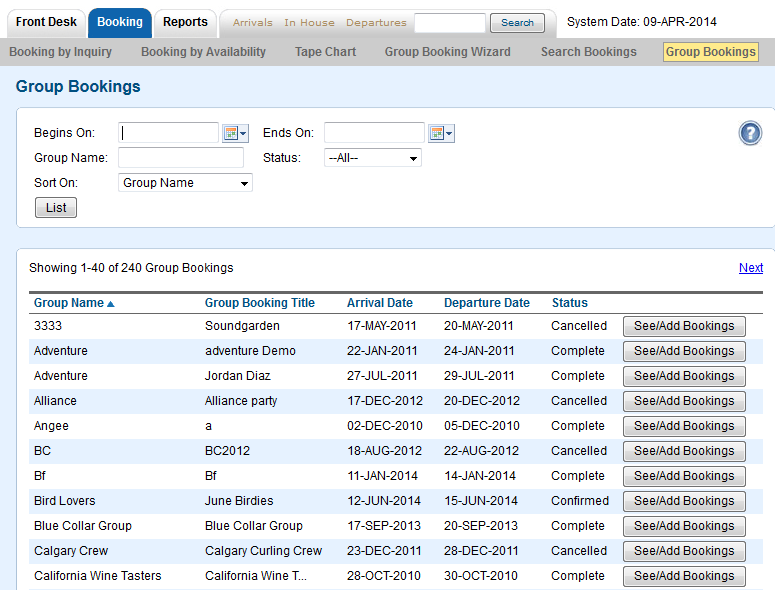See/Add Bookings for Alliance party
This screenshot has height=590, width=775.
[x=684, y=401]
